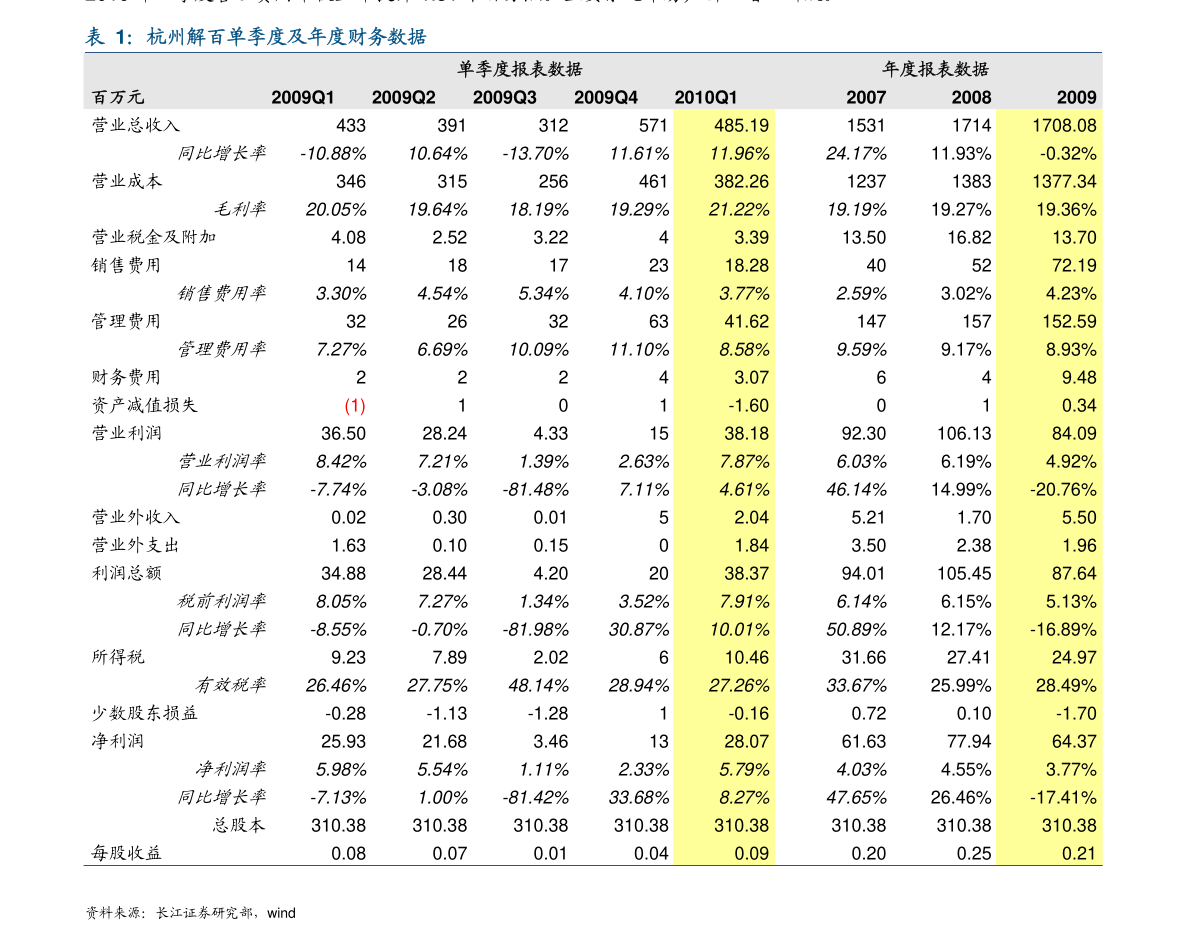Select the 单季度报表数据 group header

(520, 69)
